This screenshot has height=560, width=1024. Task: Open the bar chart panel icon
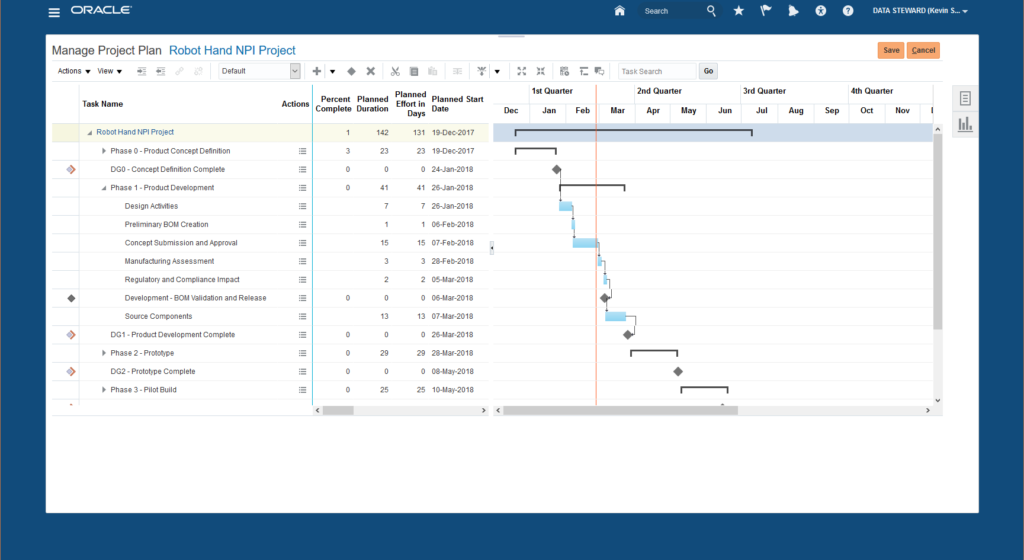tap(965, 124)
